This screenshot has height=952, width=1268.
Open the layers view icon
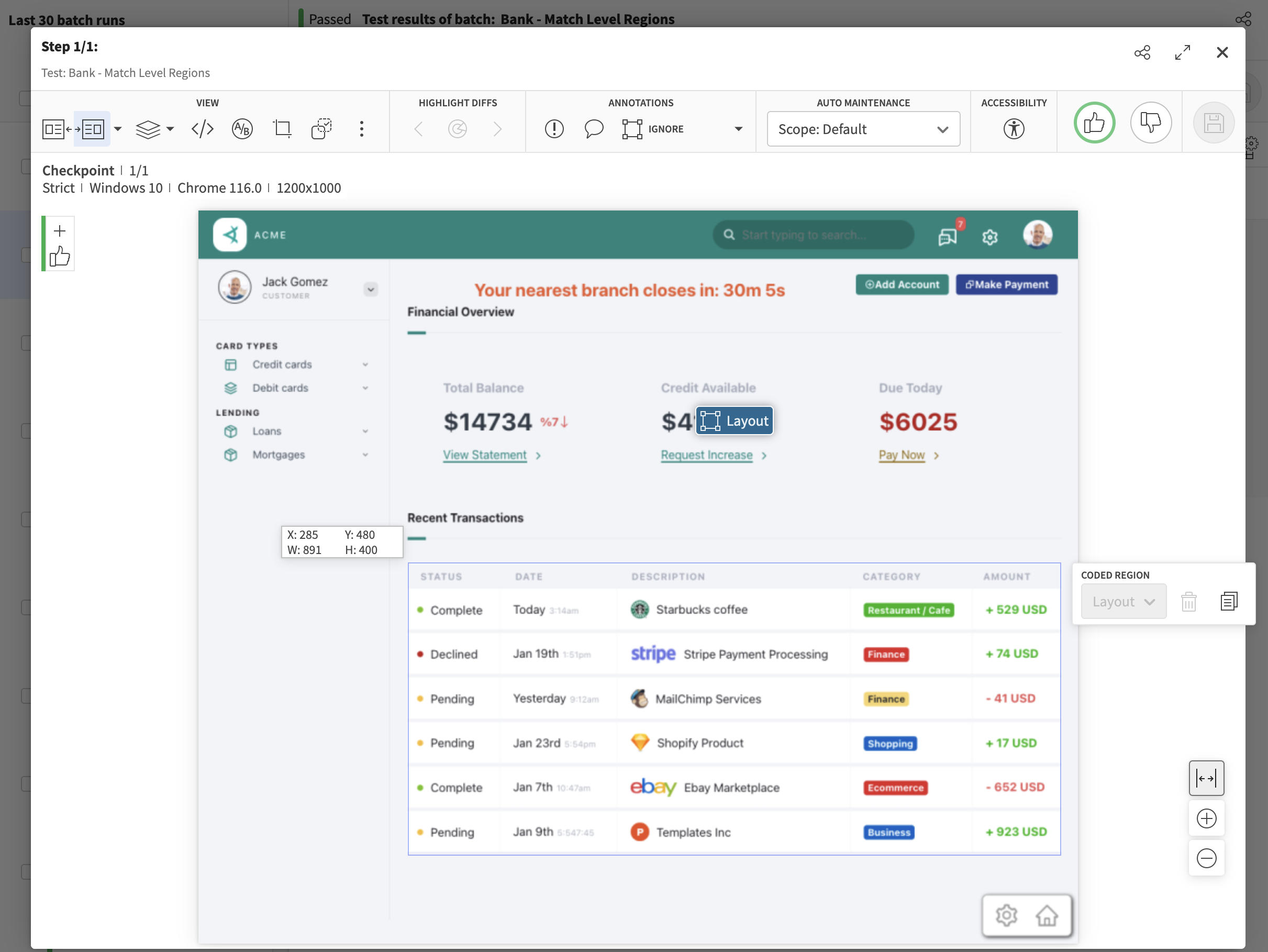point(149,128)
